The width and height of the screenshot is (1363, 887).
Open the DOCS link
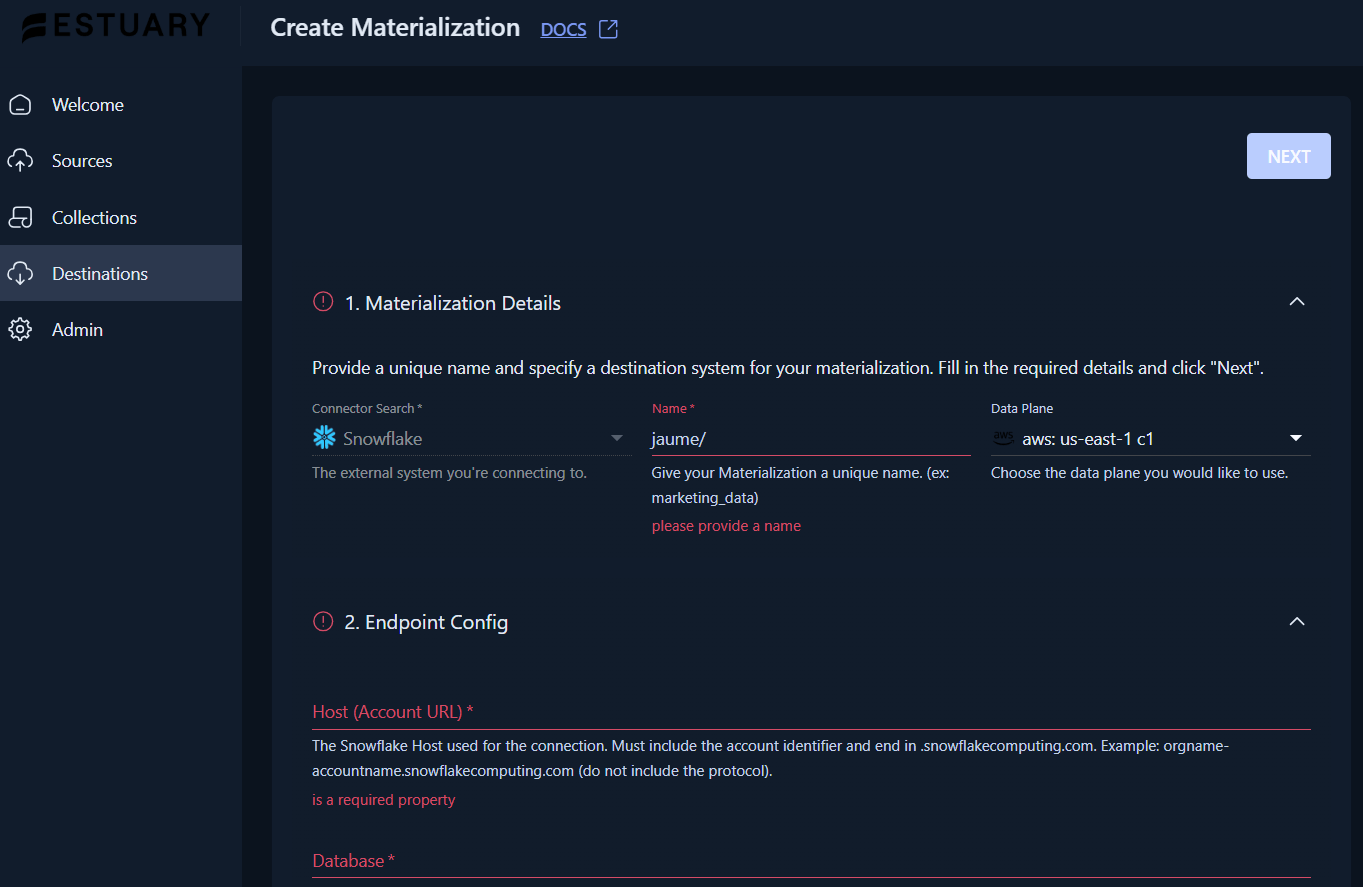point(563,29)
